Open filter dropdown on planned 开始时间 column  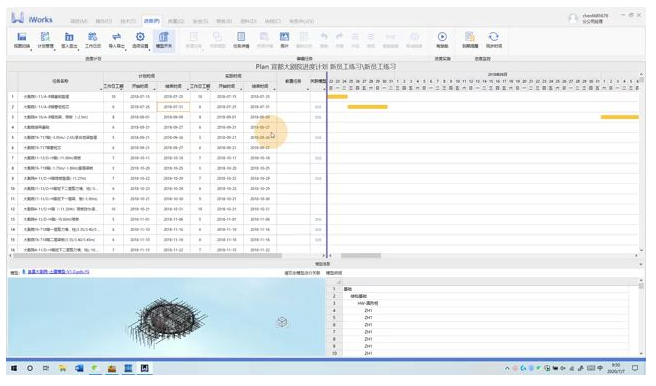click(x=155, y=89)
